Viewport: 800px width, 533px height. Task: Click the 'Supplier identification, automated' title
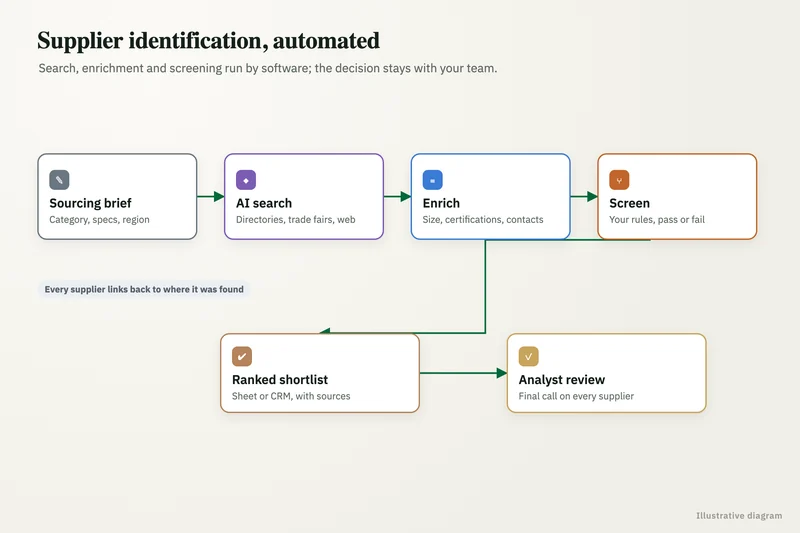[x=209, y=41]
